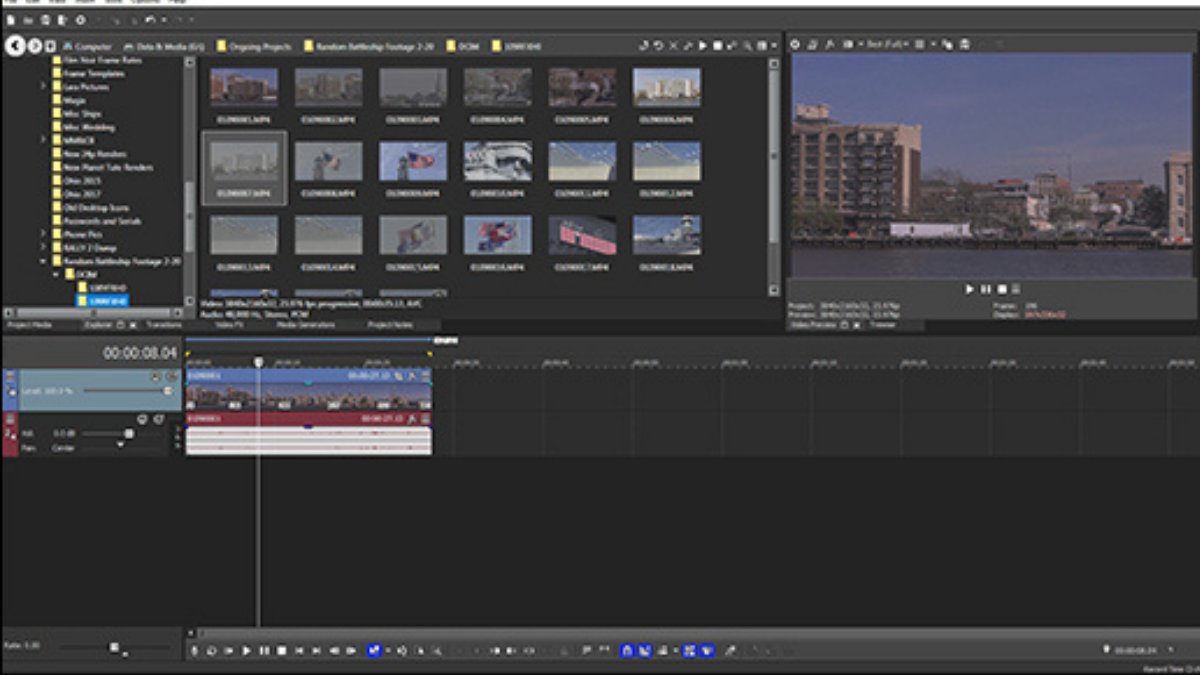Click the Computer breadcrumb in Explorer path

coord(87,46)
